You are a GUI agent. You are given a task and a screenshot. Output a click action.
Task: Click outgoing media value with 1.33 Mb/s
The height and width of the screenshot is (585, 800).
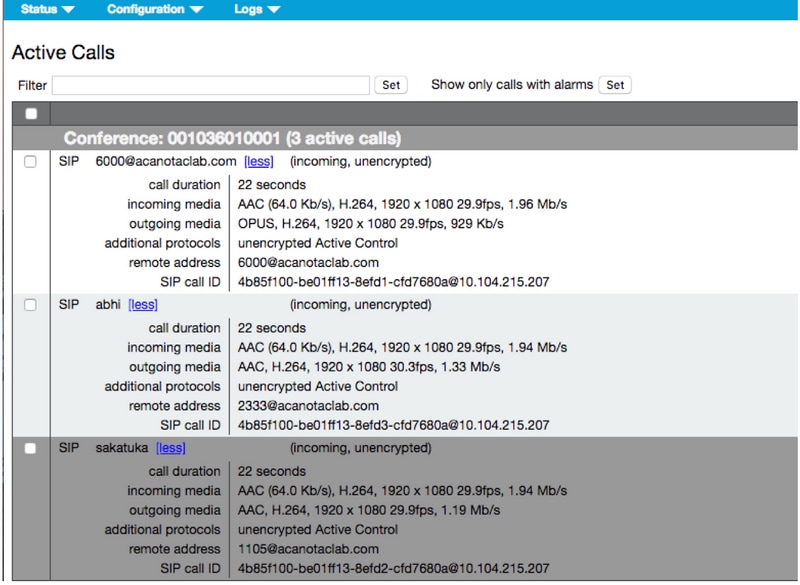pos(369,367)
